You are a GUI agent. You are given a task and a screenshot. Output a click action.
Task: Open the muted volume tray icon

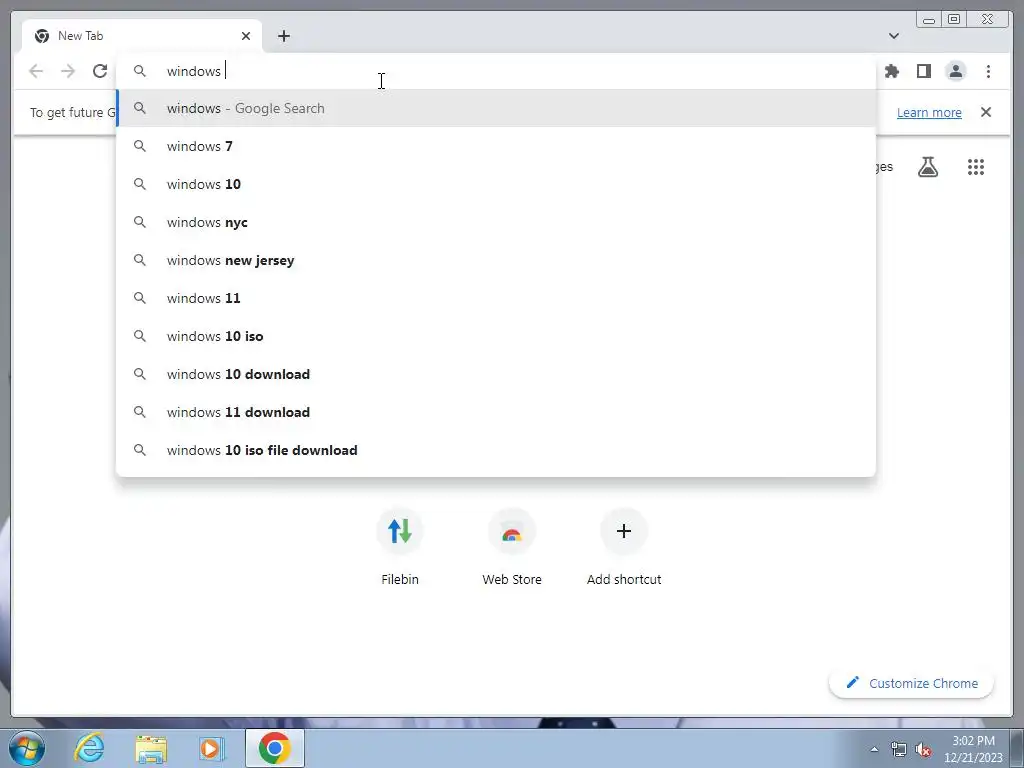[923, 749]
